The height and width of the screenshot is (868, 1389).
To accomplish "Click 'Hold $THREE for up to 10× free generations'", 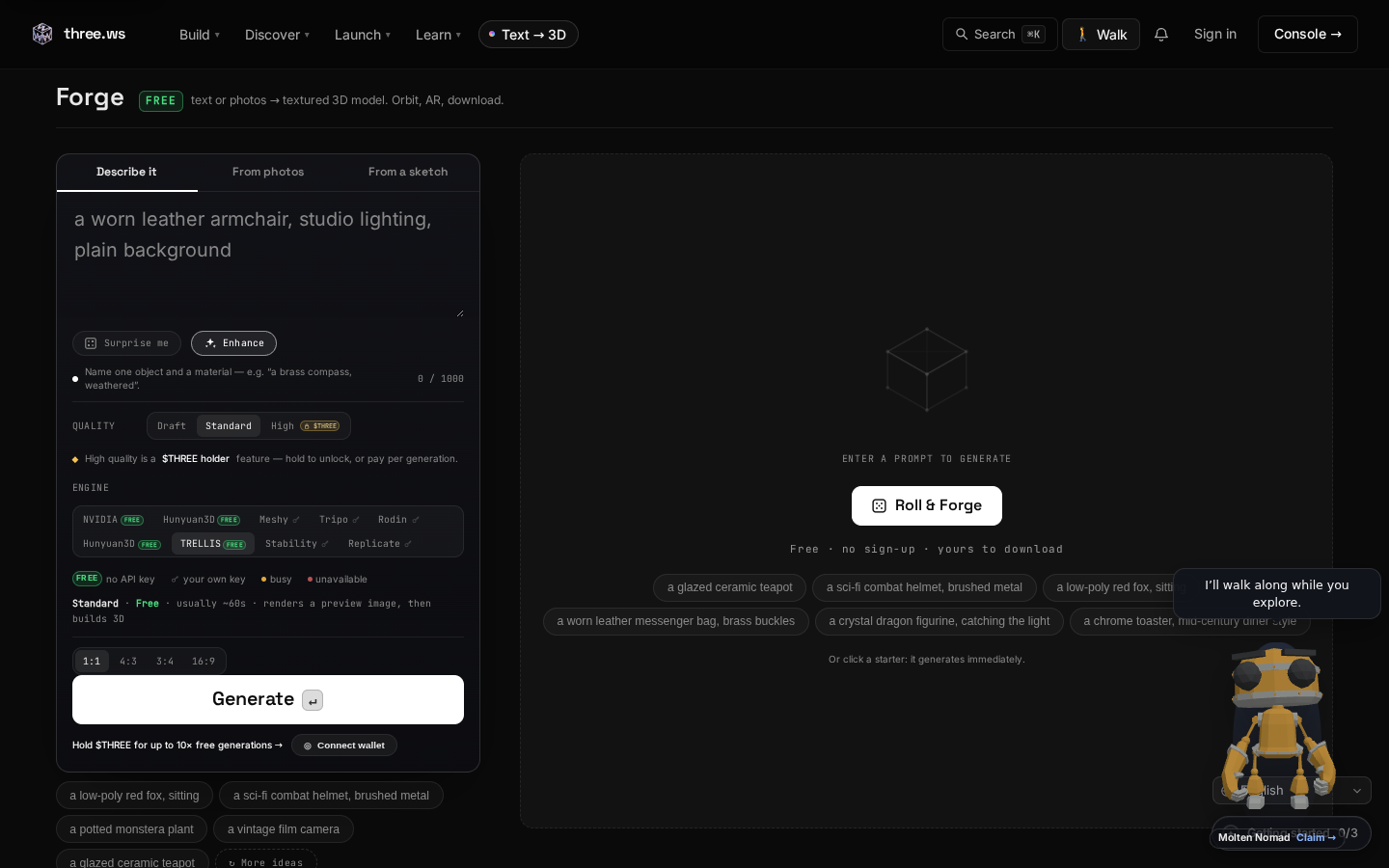I will [x=177, y=746].
